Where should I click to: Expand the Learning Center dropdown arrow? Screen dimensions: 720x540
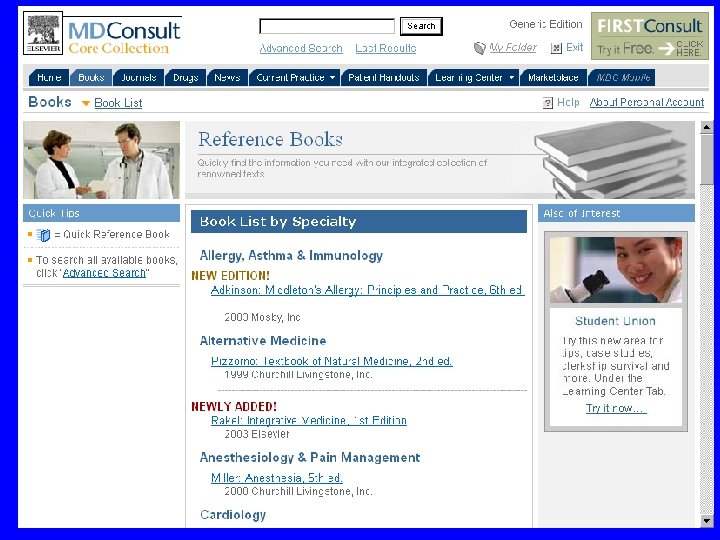coord(512,78)
